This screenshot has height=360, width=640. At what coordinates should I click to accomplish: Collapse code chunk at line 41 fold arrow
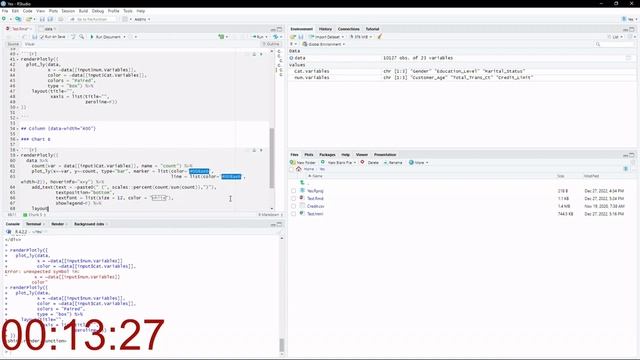pos(17,60)
